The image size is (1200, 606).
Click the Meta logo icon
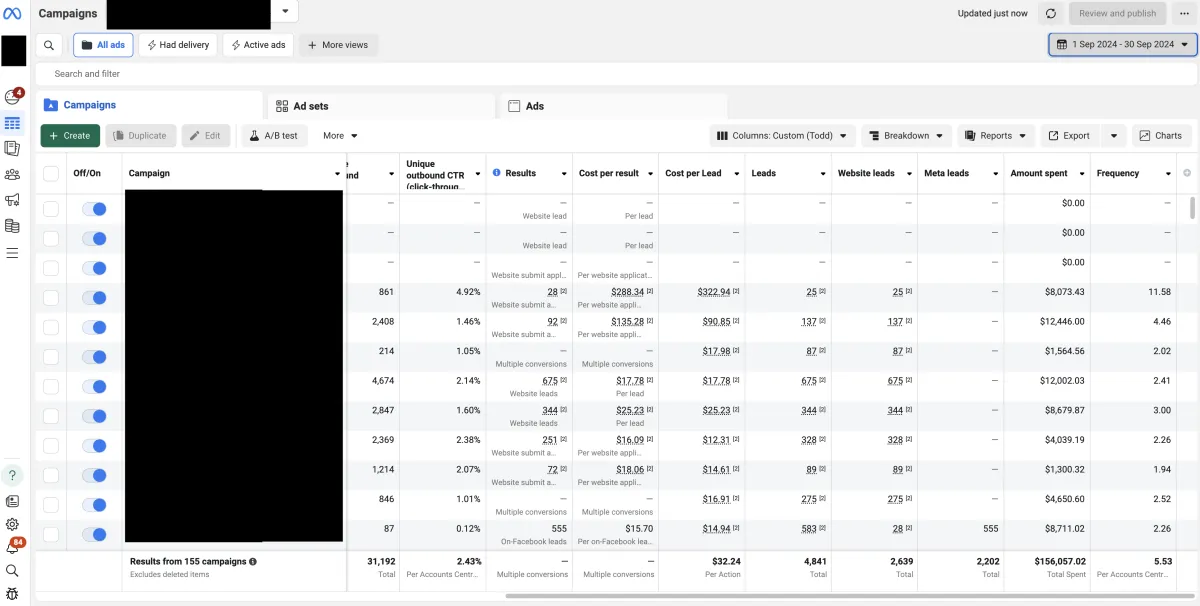coord(14,13)
